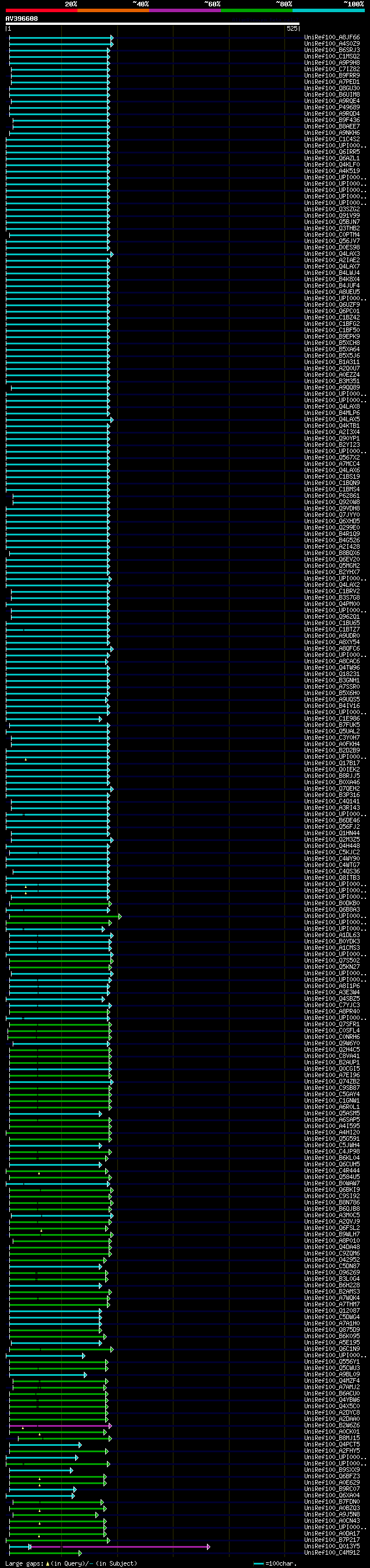Select hit label UniRef100_Q875D9
The image size is (370, 1568).
pos(332,1330)
